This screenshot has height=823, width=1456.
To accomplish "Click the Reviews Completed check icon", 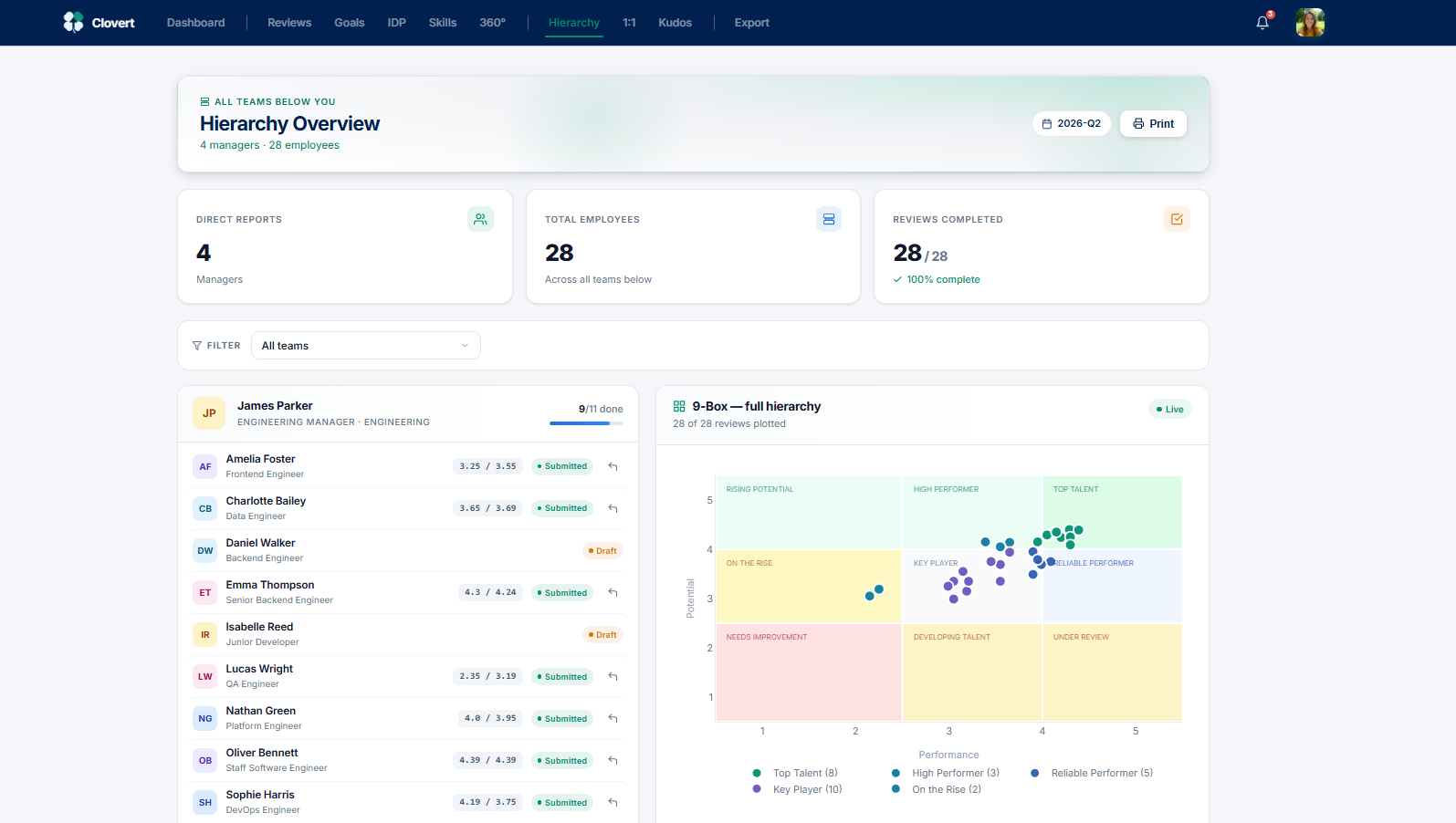I will click(x=1177, y=219).
